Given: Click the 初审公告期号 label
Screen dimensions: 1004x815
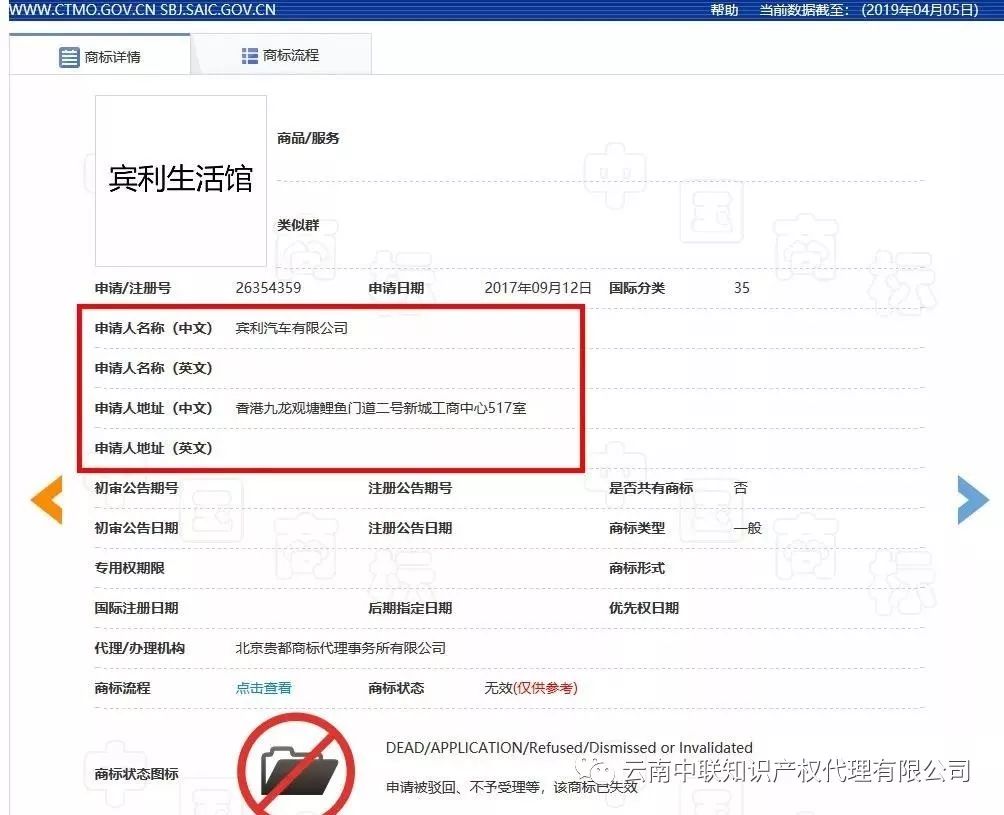Looking at the screenshot, I should (x=136, y=488).
